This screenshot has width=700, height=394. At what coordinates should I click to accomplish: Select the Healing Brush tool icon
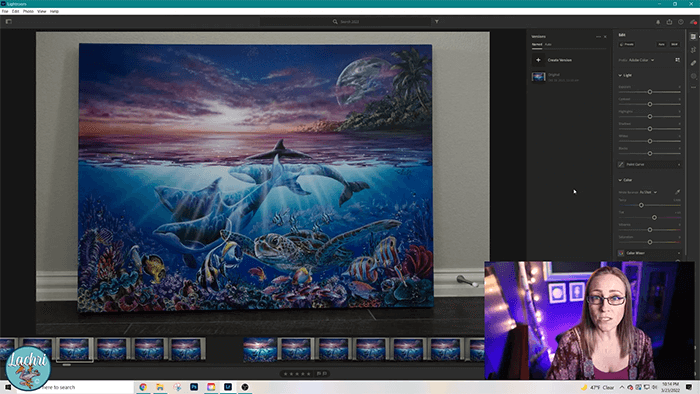693,63
